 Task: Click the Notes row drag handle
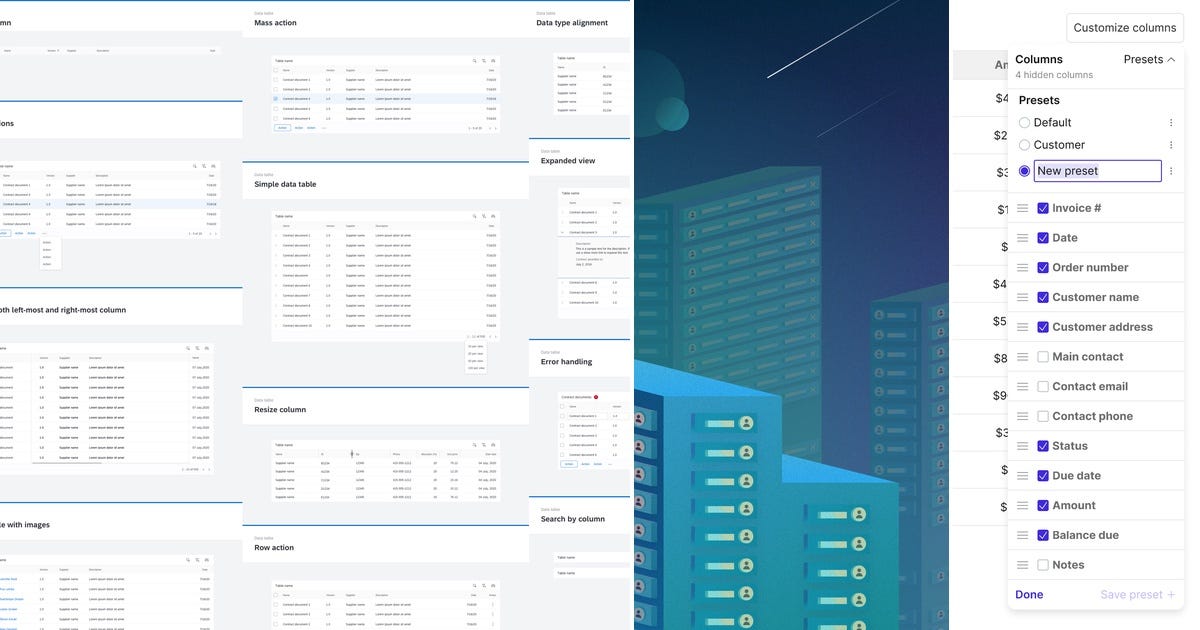point(1022,565)
